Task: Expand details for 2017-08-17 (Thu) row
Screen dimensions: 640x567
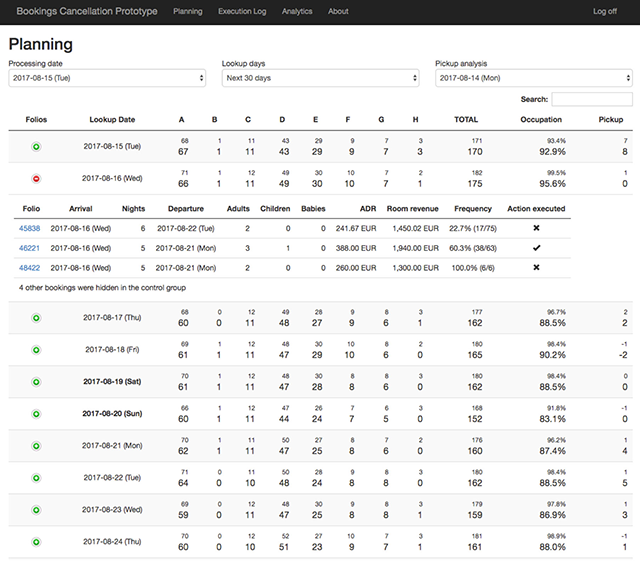Action: 36,318
